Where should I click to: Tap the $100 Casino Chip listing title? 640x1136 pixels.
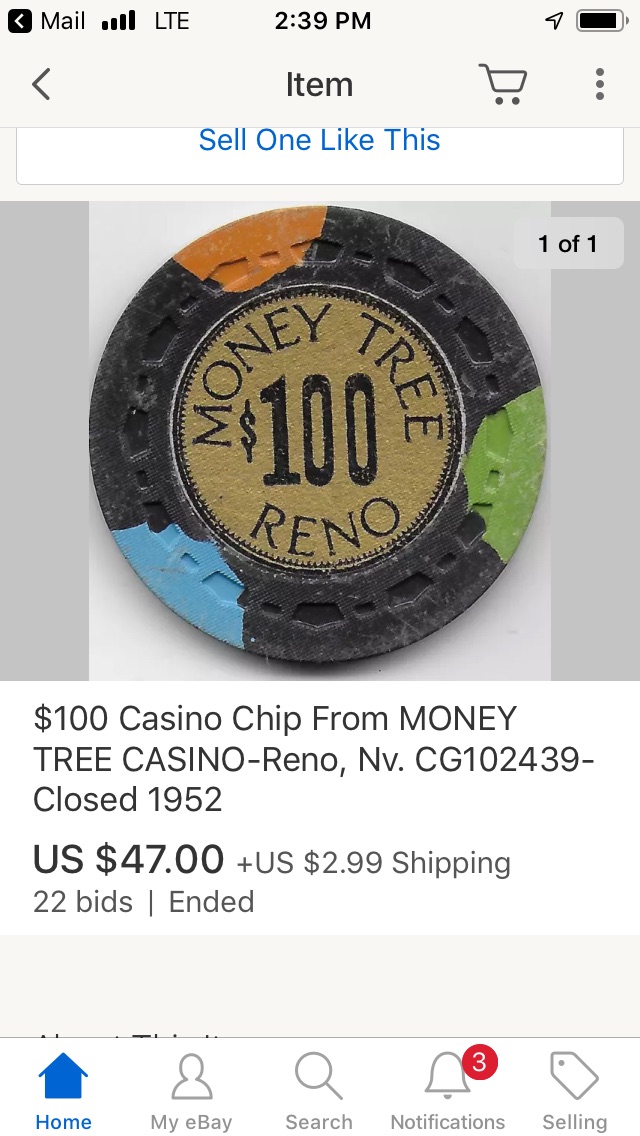click(x=314, y=759)
